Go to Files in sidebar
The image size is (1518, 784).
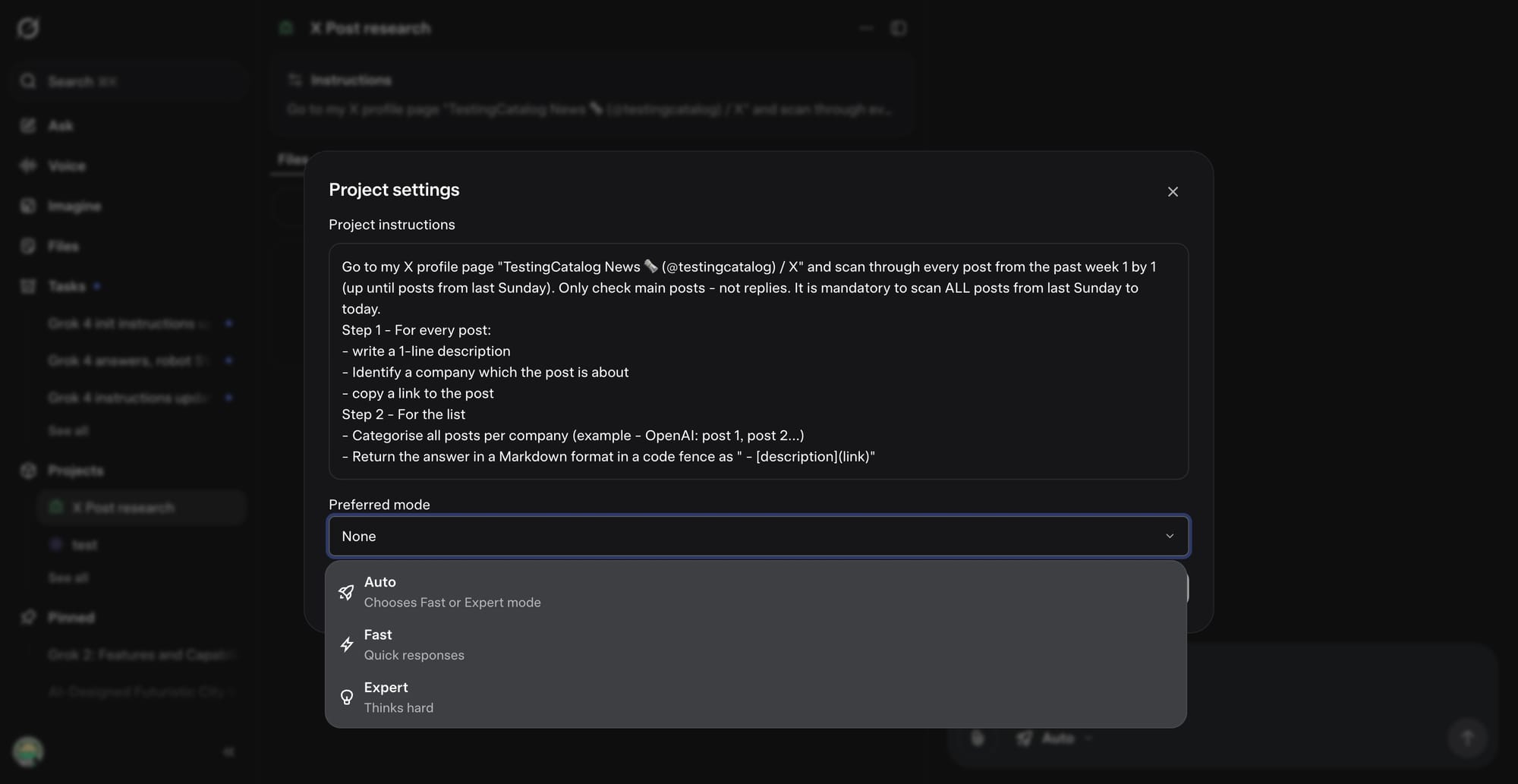point(62,246)
